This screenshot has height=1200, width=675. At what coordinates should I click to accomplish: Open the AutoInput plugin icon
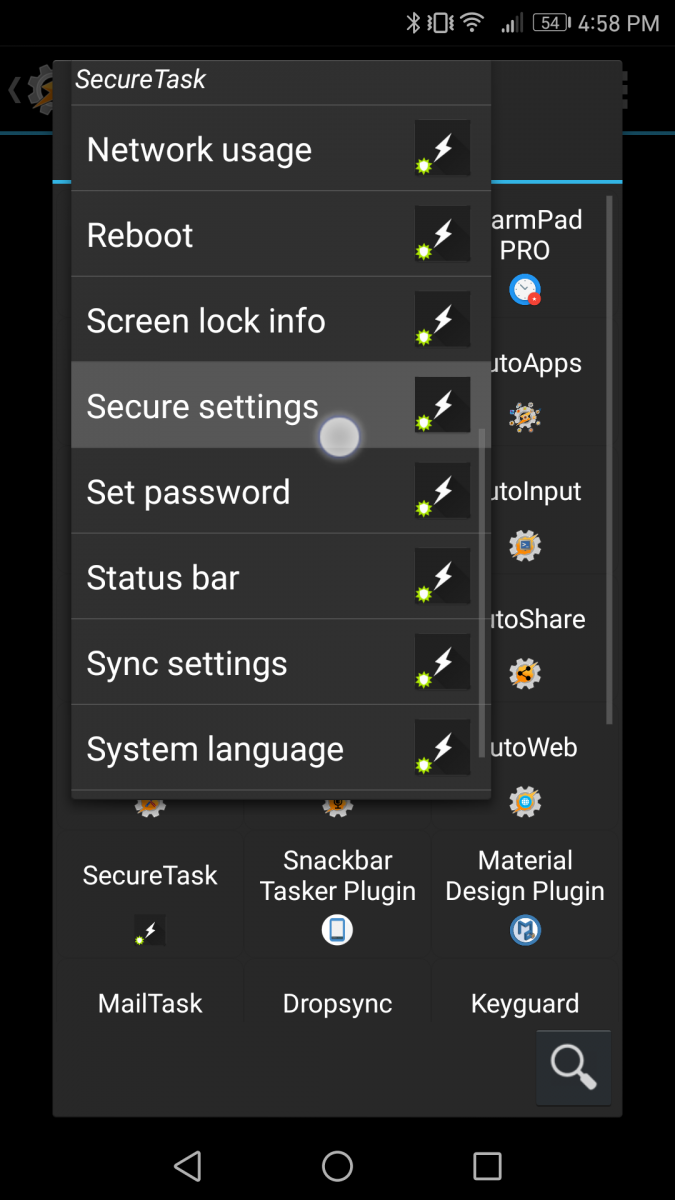point(525,545)
